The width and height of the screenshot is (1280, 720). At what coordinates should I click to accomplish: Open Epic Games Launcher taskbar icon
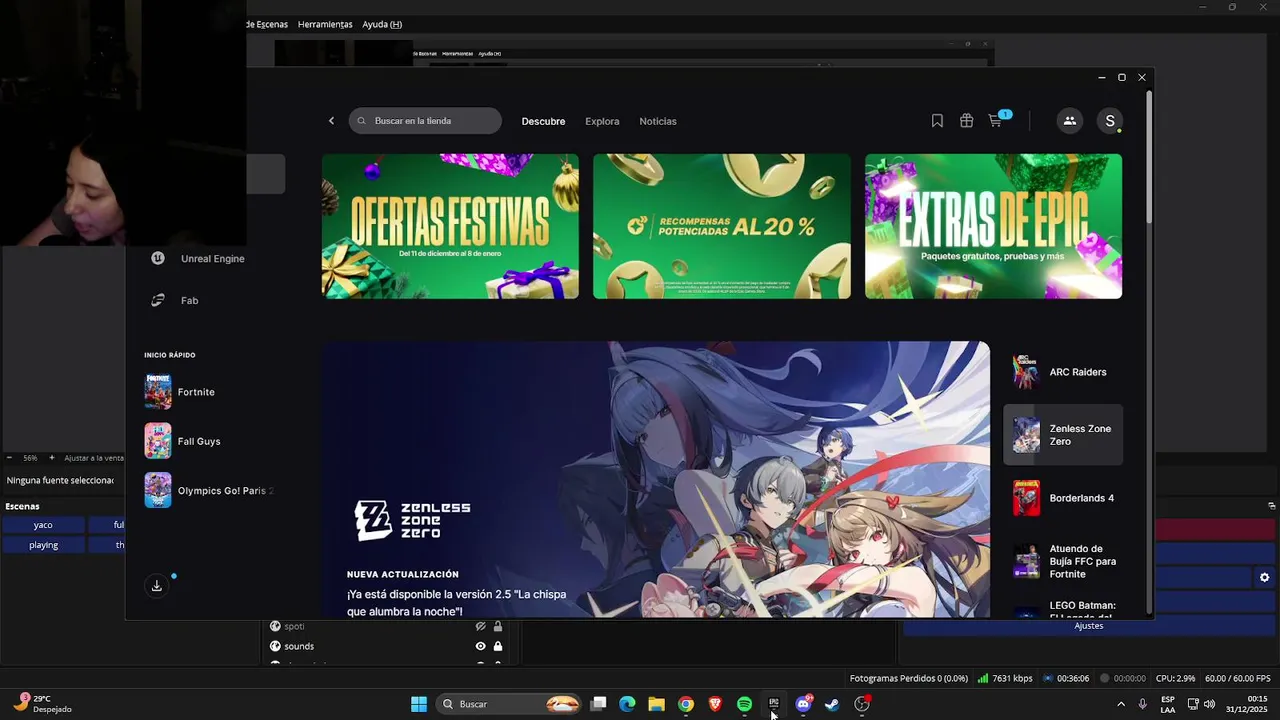coord(774,704)
